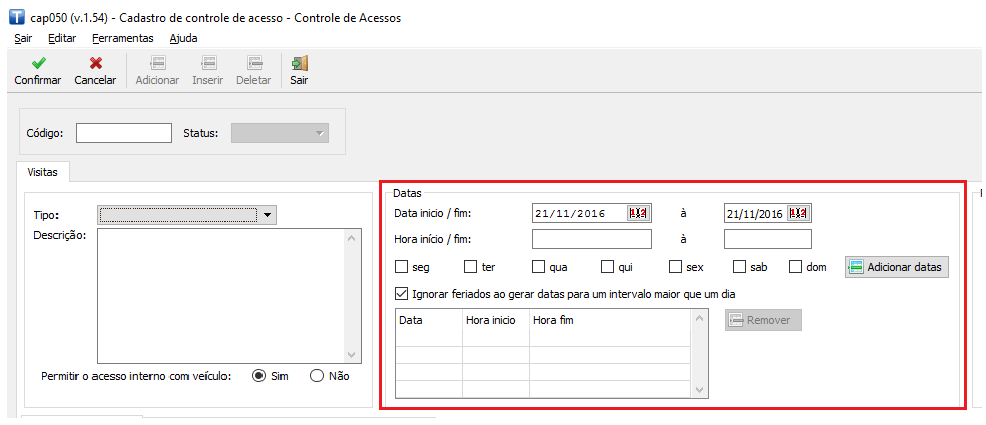Click the dates table scrollbar down arrow
This screenshot has height=425, width=986.
(700, 389)
